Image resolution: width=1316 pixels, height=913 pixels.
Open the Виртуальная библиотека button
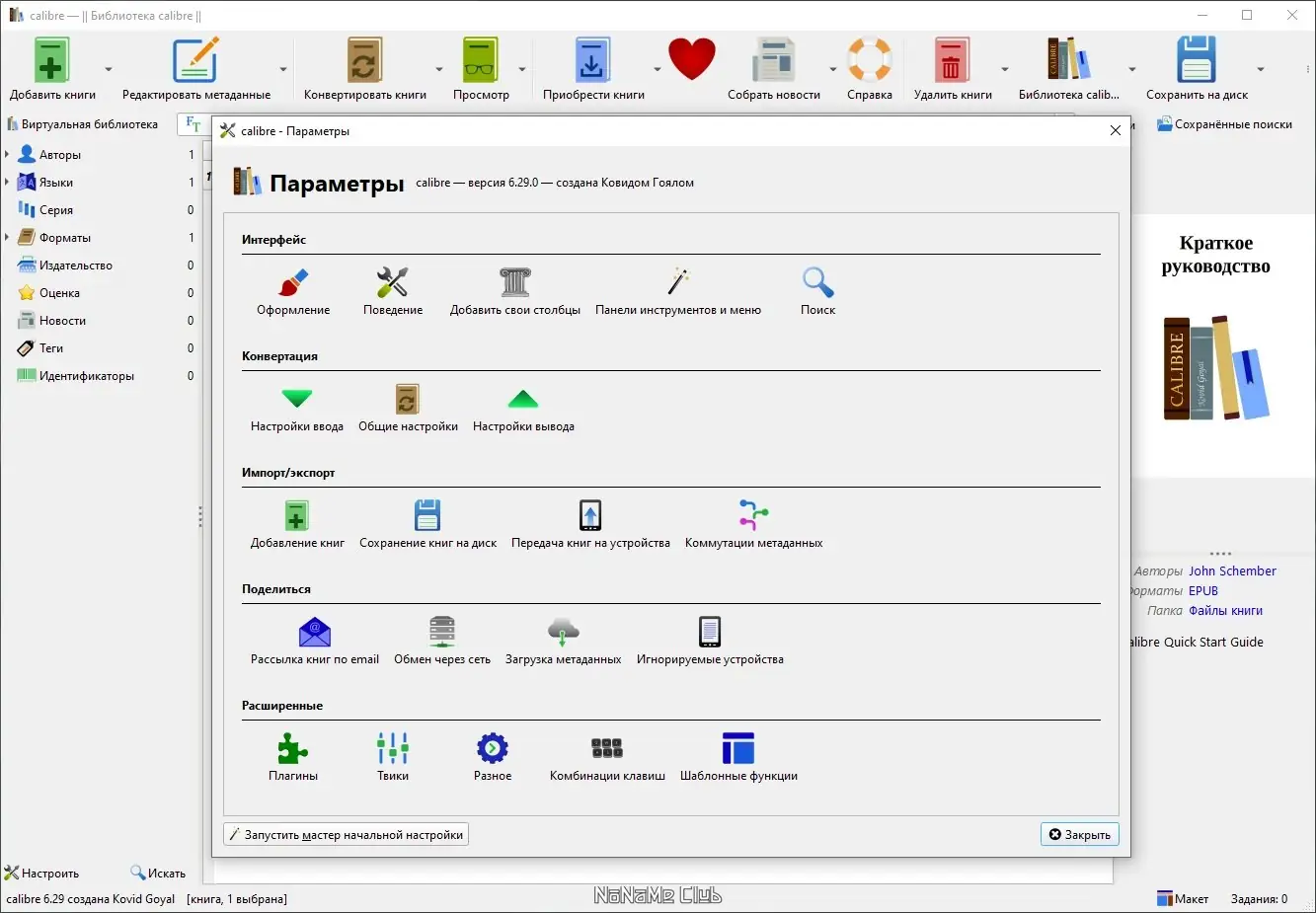(83, 124)
